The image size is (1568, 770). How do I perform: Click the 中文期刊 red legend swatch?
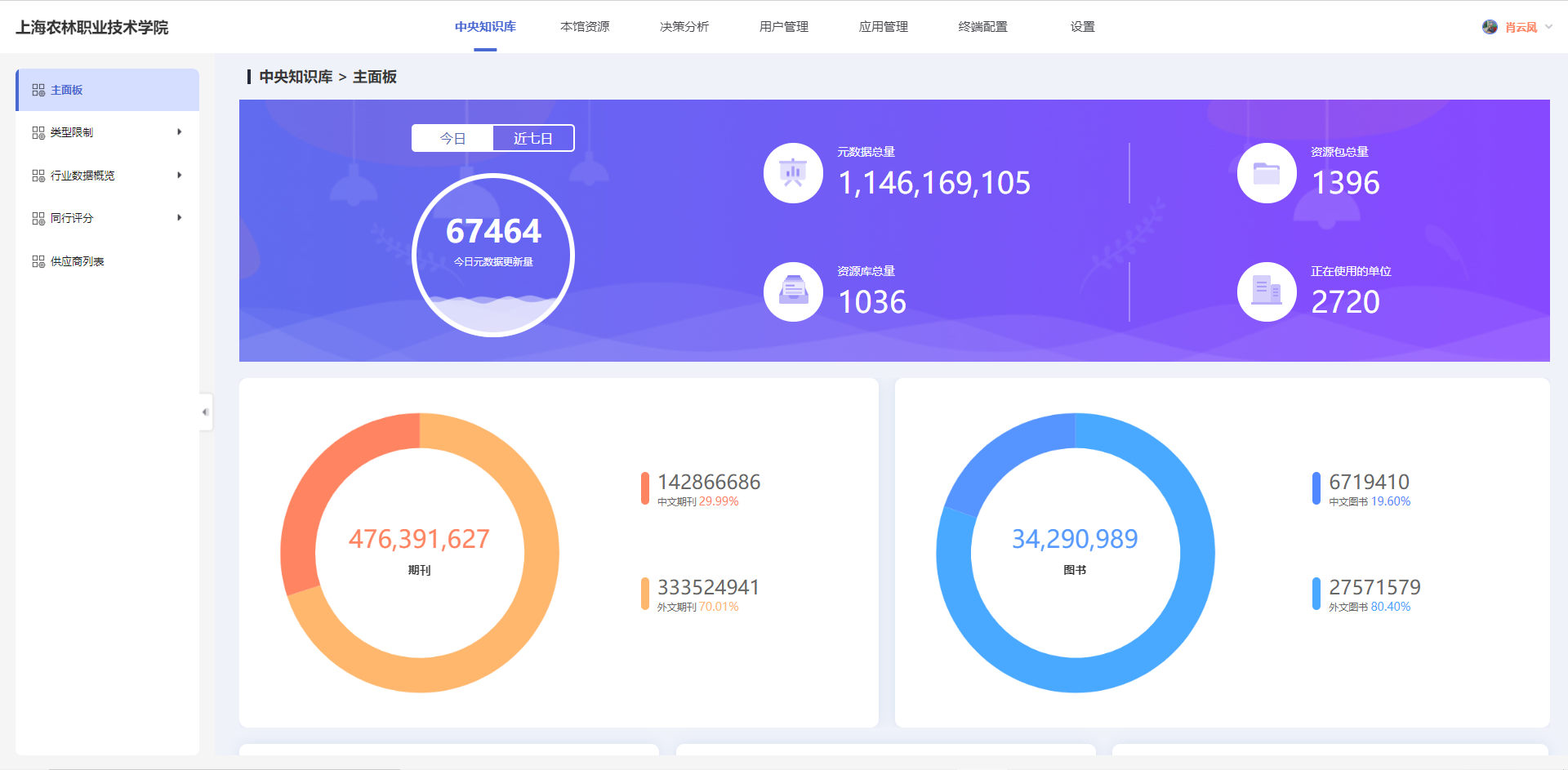coord(645,488)
